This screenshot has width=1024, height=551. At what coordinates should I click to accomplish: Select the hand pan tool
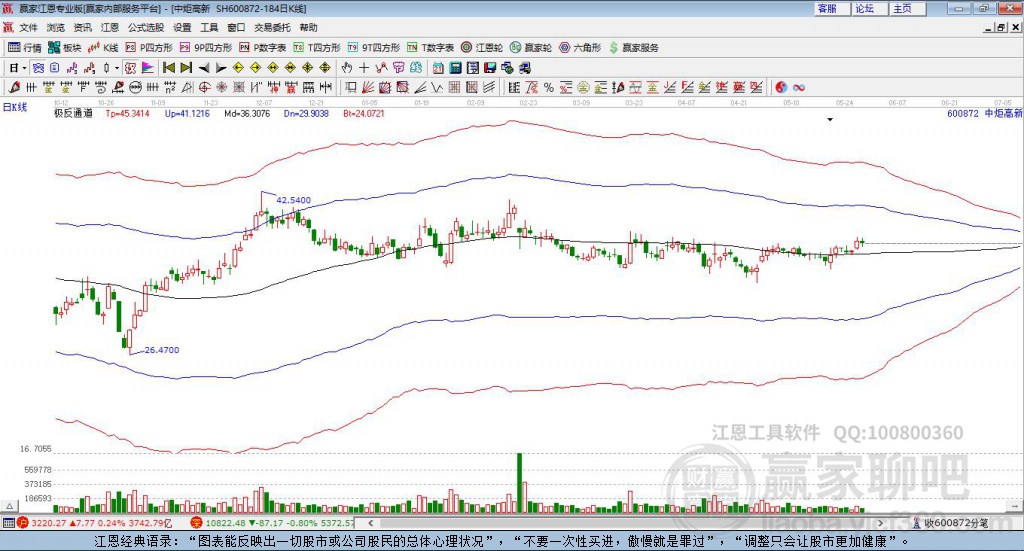pos(347,68)
